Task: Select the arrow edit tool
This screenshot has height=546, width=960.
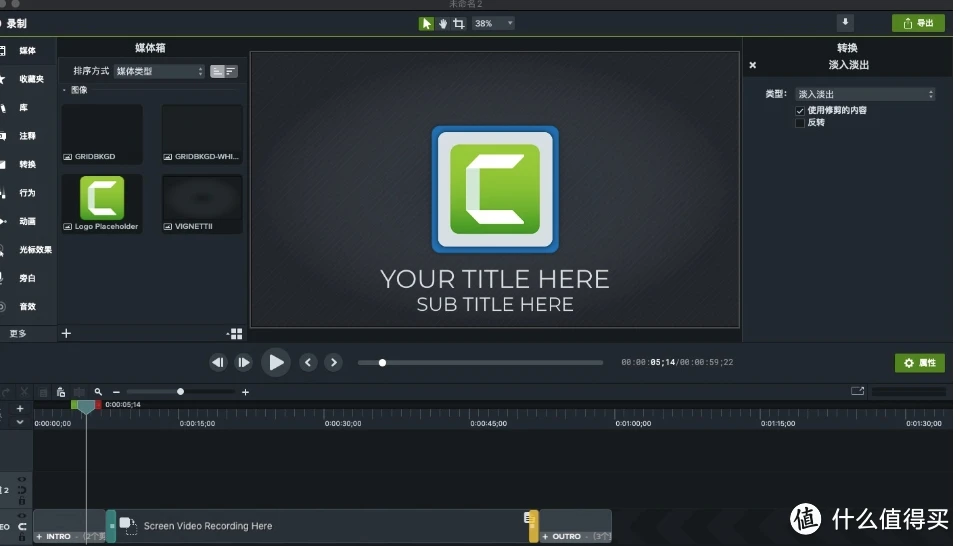Action: pyautogui.click(x=426, y=23)
